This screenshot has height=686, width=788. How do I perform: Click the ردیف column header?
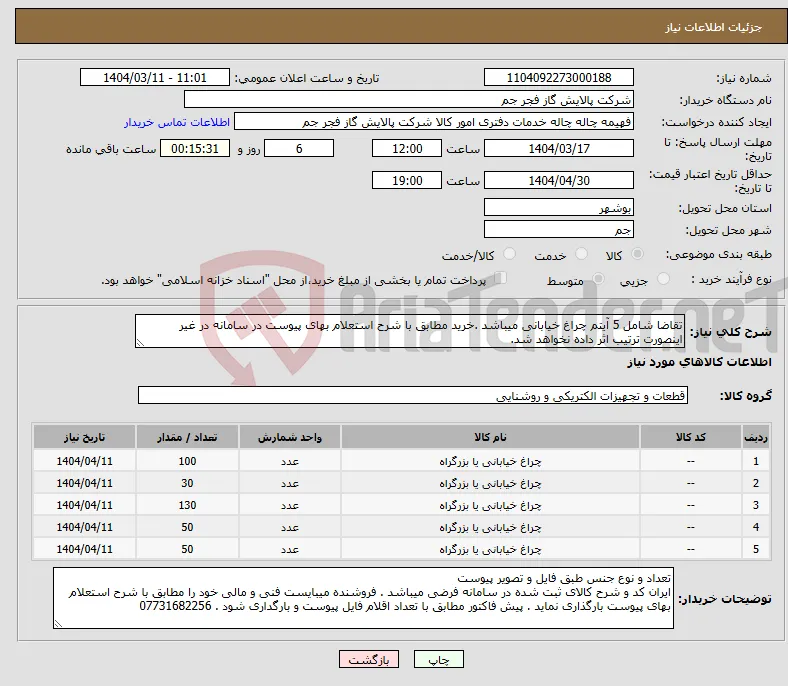[755, 437]
